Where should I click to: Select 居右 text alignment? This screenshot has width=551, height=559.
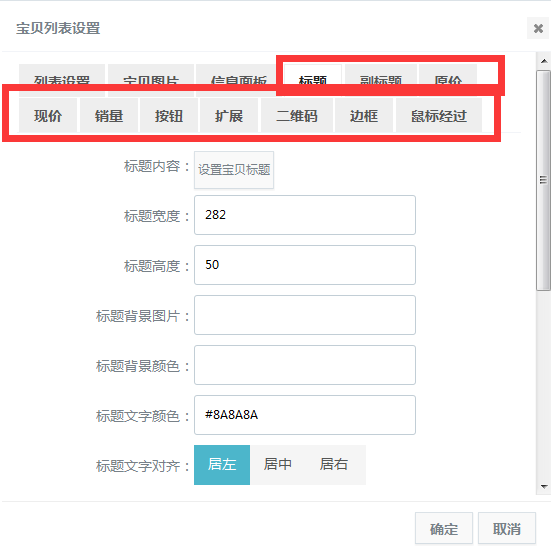tap(334, 465)
